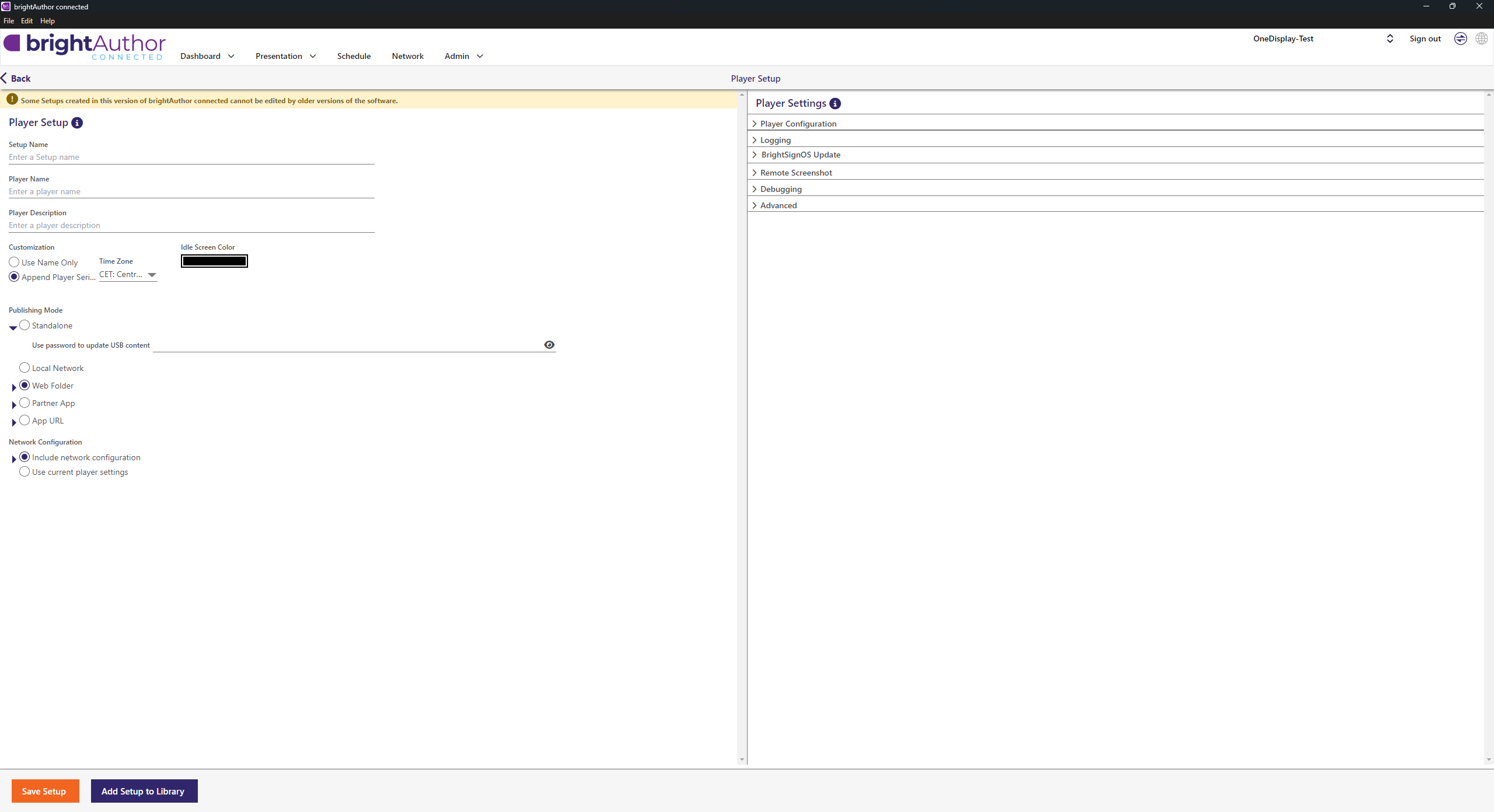
Task: Click the Player Setup info icon
Action: pyautogui.click(x=77, y=123)
